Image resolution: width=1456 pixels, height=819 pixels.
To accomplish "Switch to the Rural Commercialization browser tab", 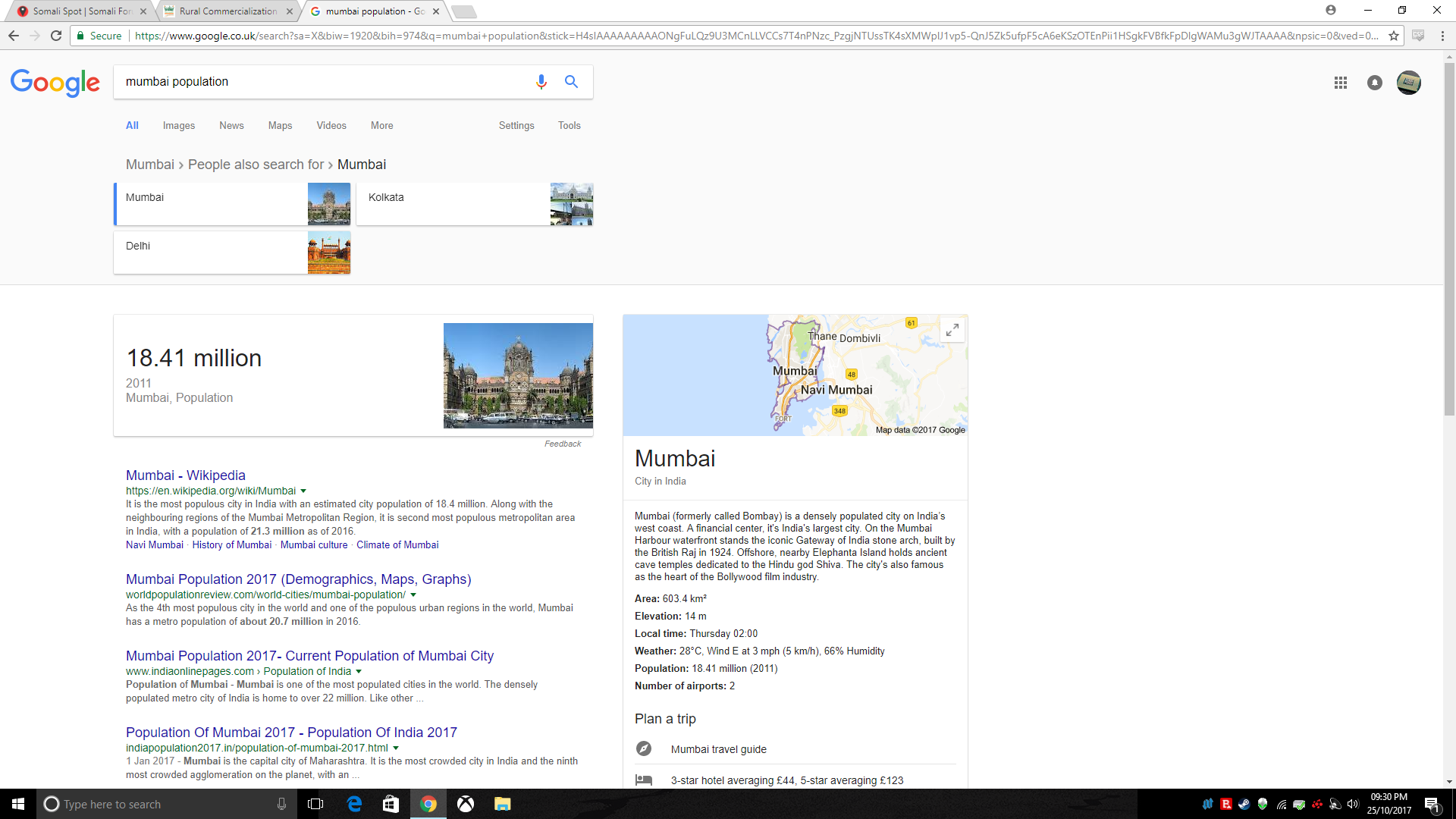I will click(227, 11).
